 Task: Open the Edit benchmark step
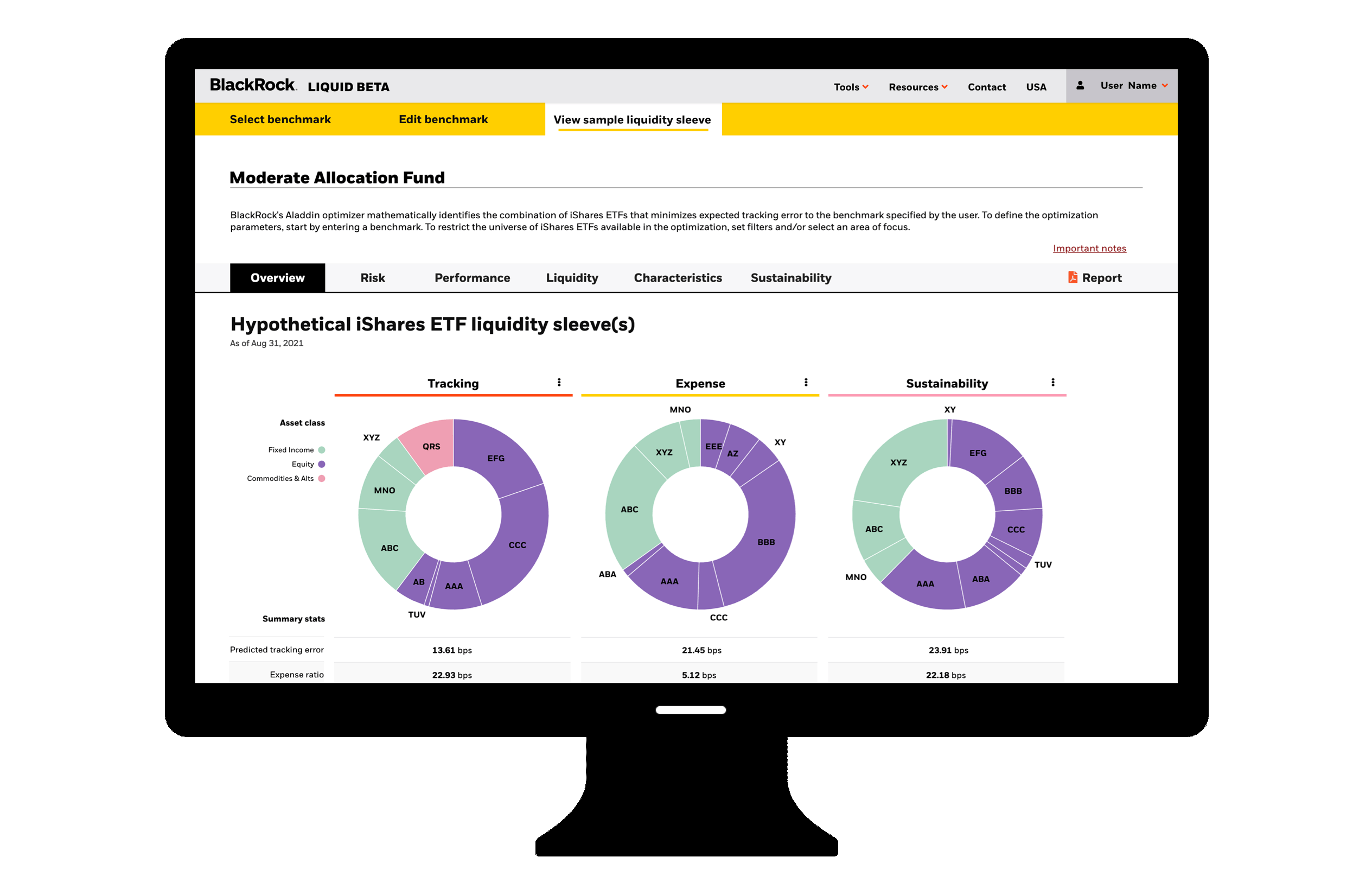[x=443, y=119]
